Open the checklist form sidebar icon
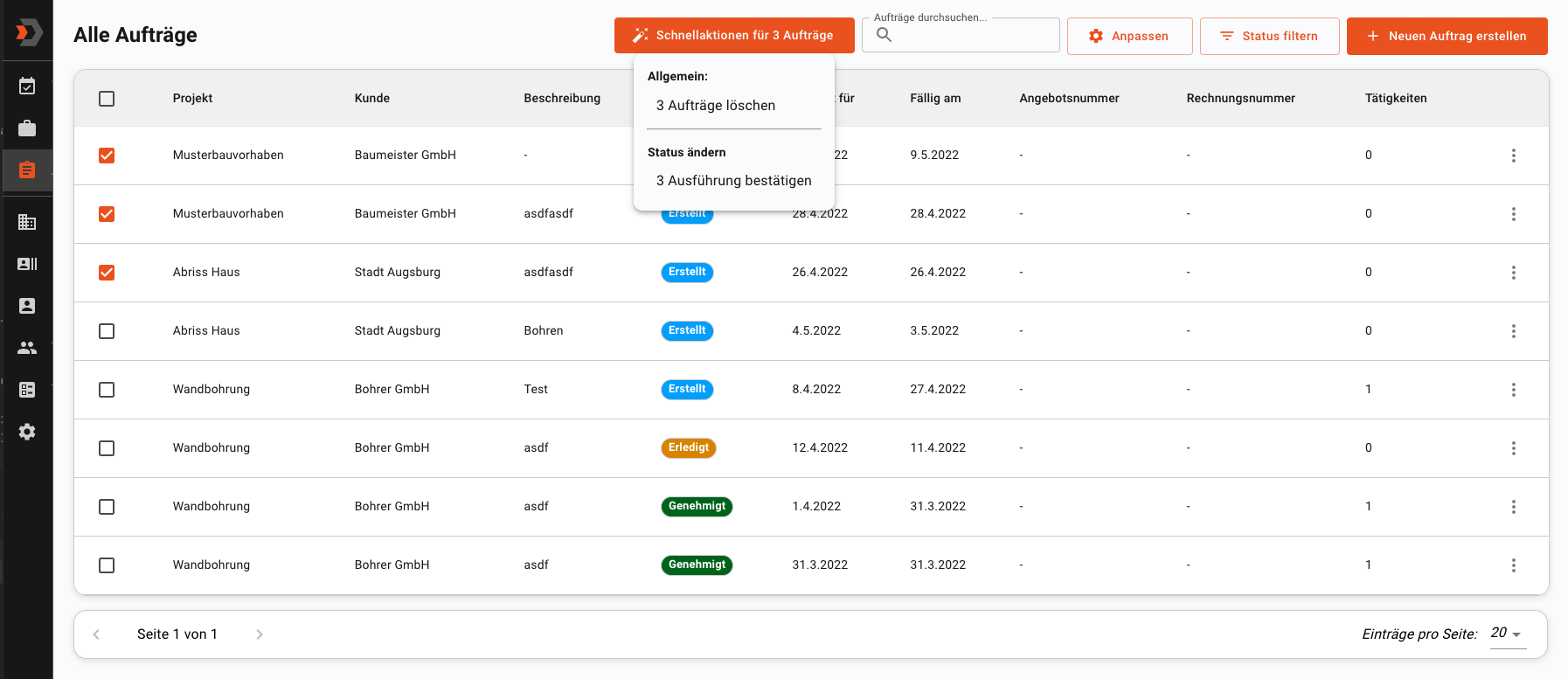 tap(27, 390)
